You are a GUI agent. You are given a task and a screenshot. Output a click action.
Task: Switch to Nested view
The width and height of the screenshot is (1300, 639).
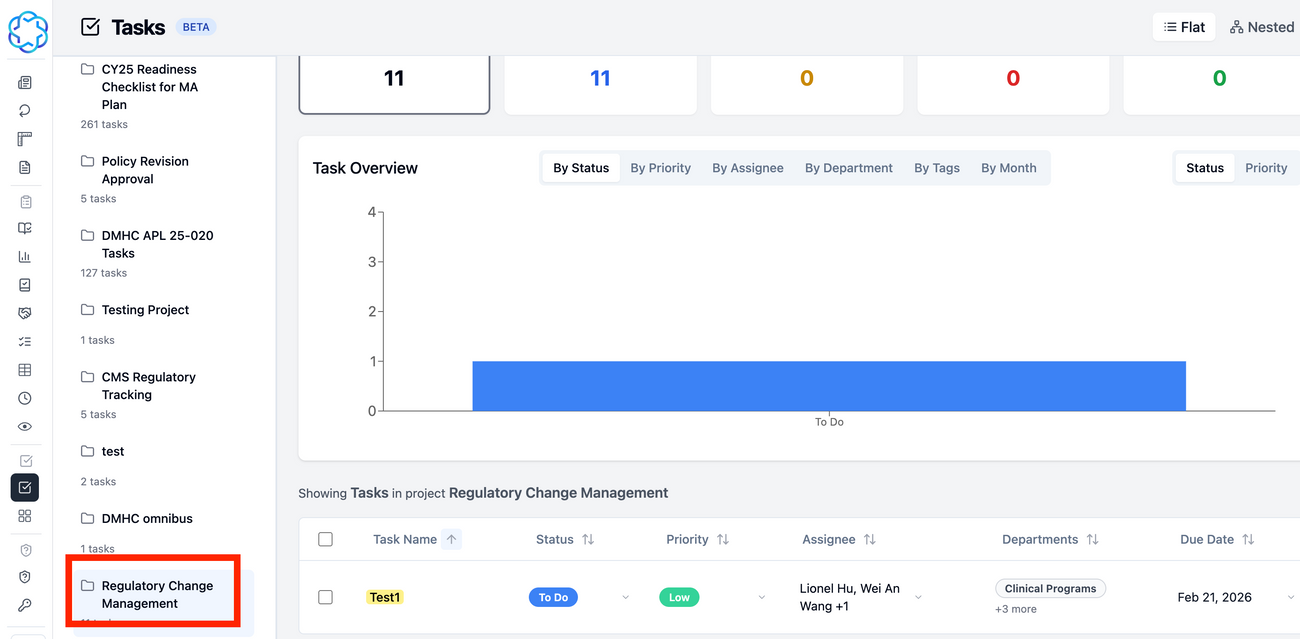coord(1262,27)
